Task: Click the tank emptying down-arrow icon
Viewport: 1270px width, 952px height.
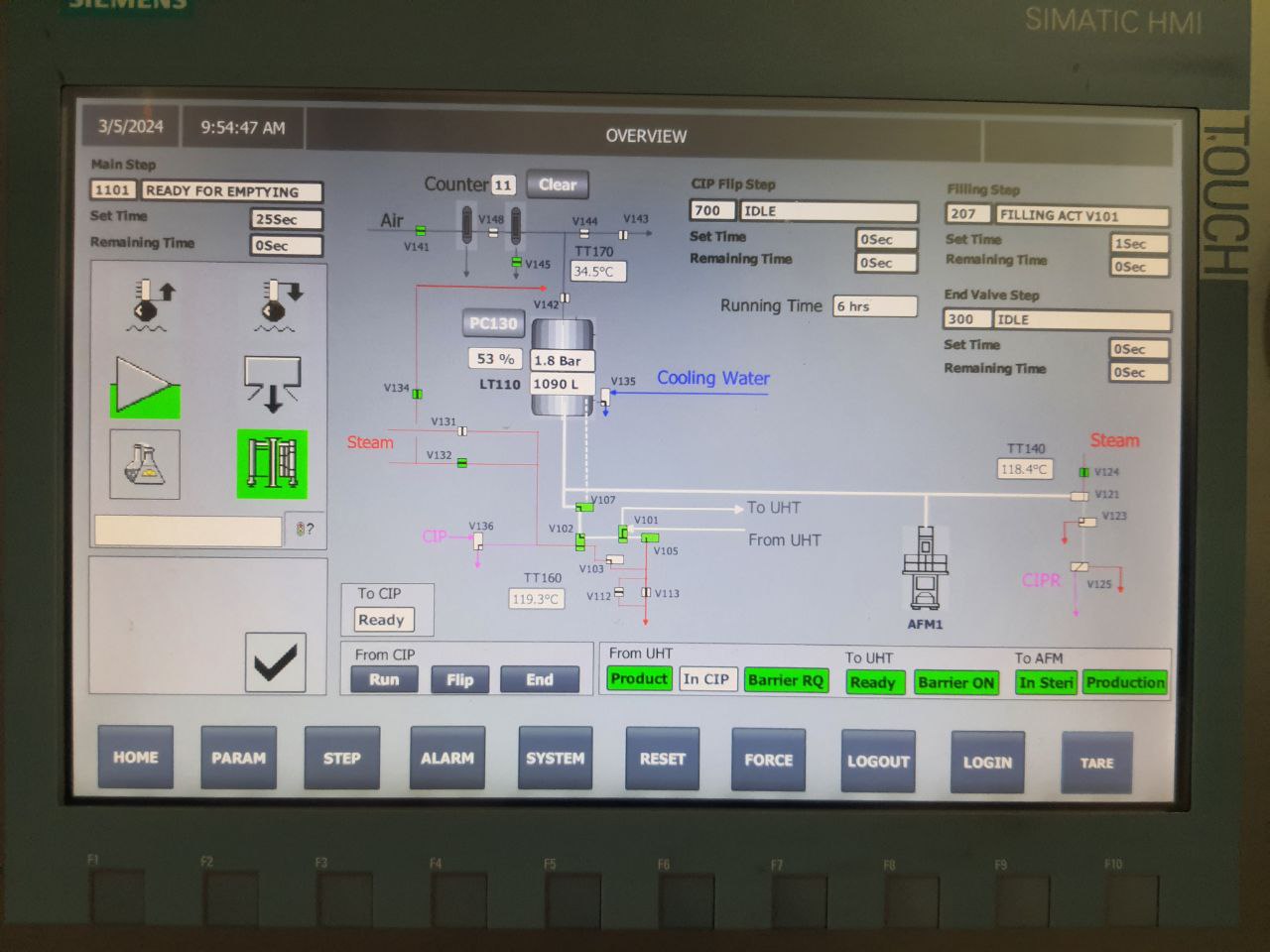Action: click(x=272, y=385)
